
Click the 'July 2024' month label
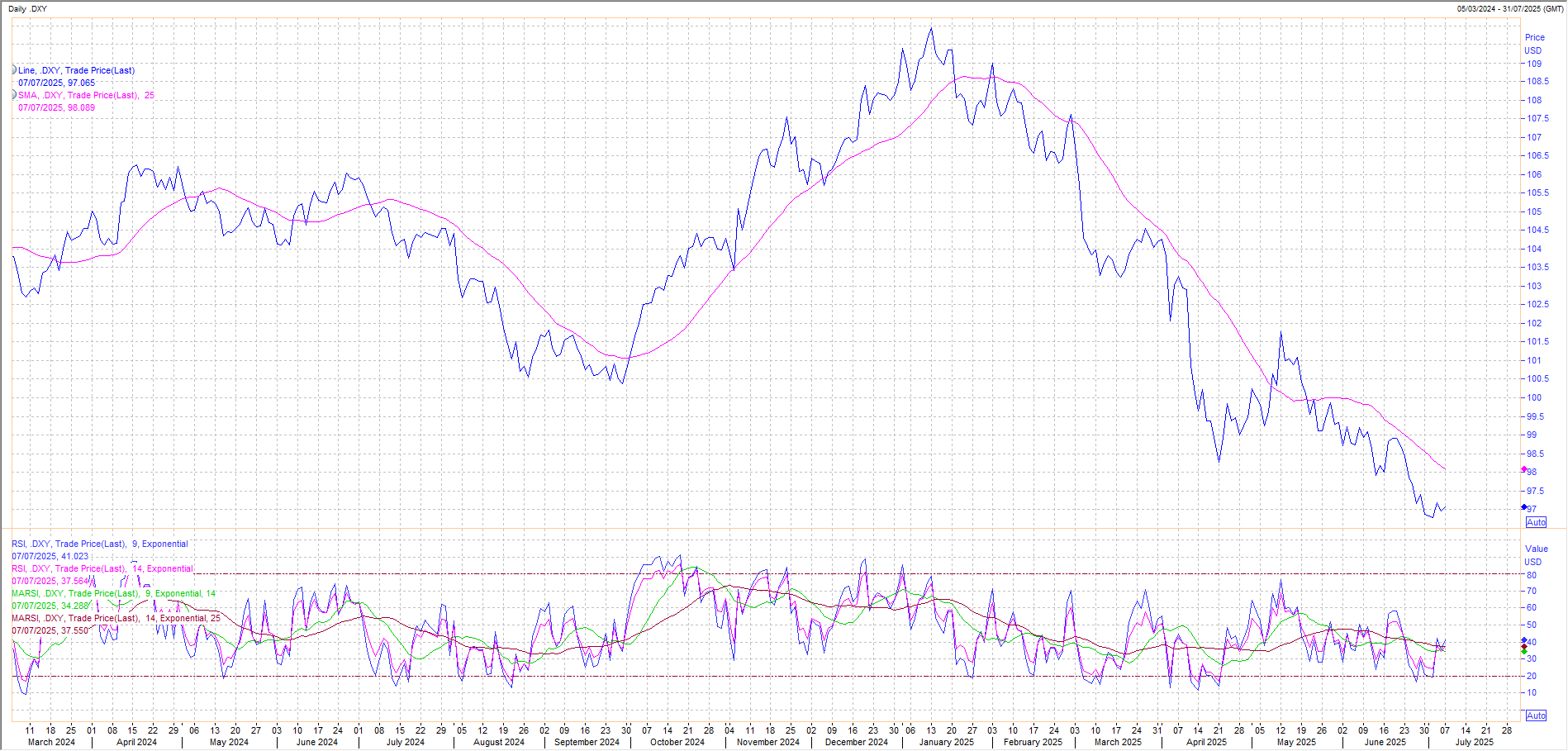click(405, 742)
